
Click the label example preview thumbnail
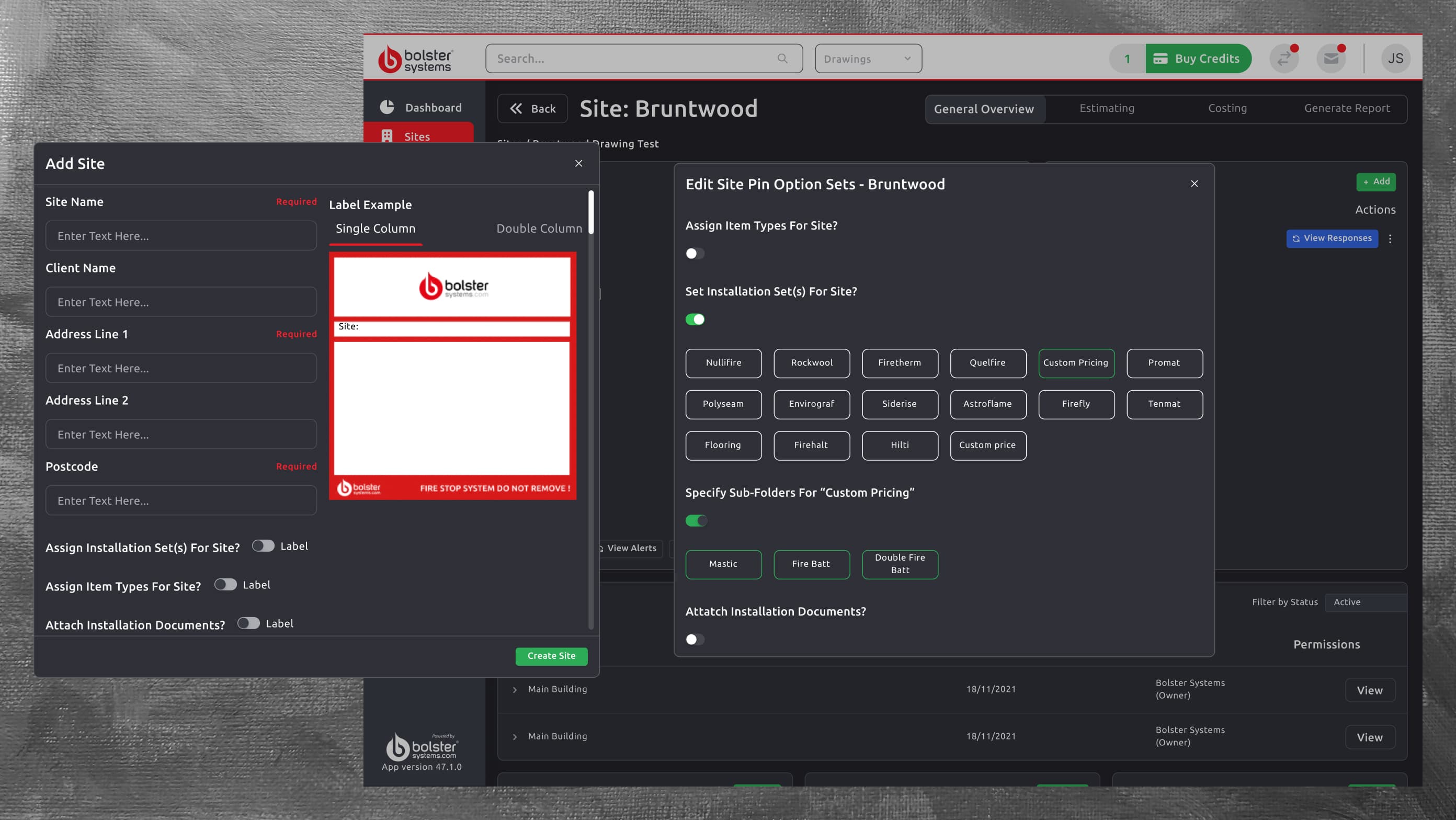pos(453,376)
